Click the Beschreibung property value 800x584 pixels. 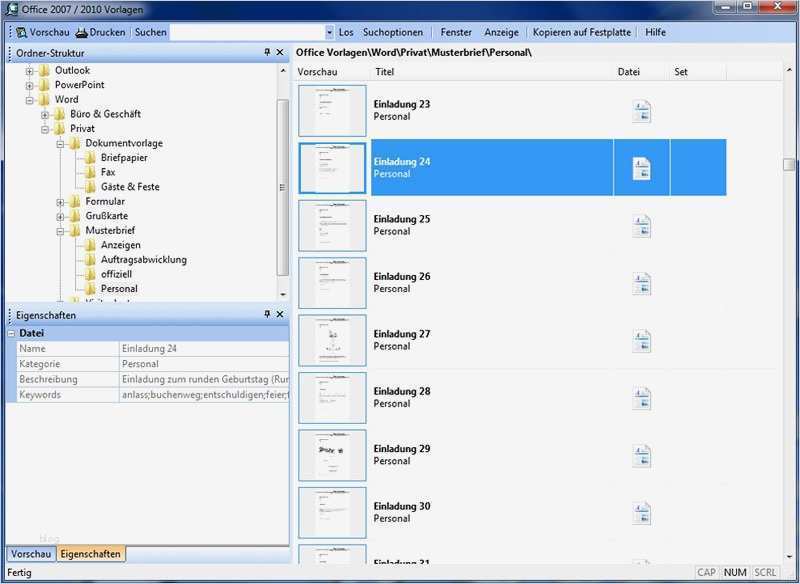[x=204, y=379]
